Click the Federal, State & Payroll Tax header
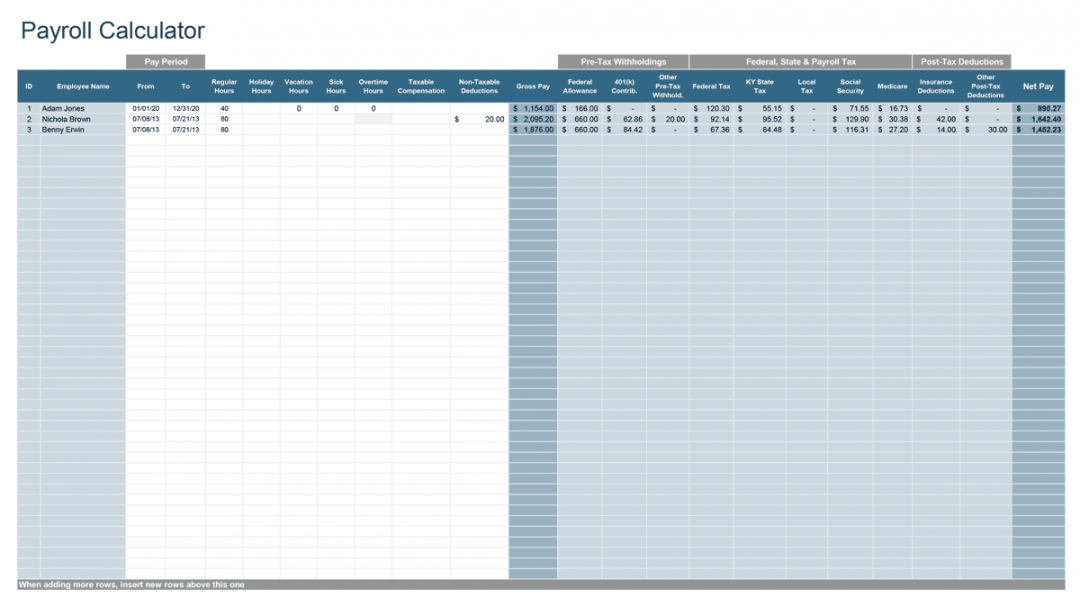 800,62
